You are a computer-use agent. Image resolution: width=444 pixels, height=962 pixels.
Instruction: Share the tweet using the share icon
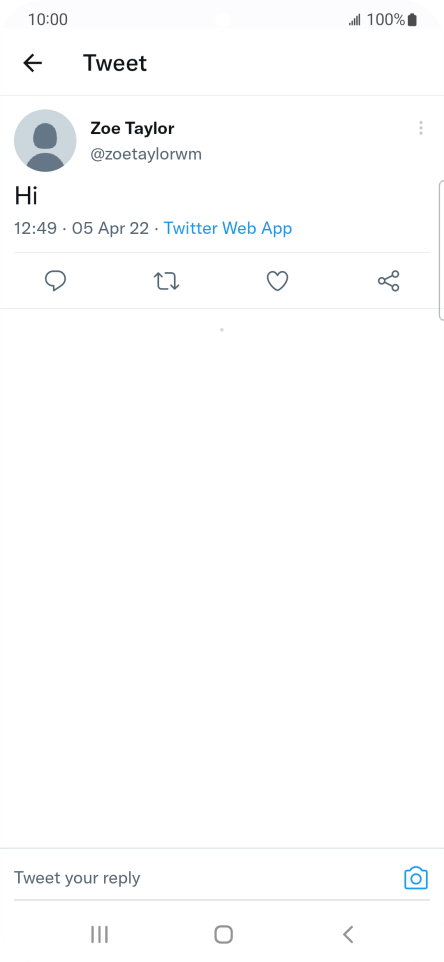388,281
